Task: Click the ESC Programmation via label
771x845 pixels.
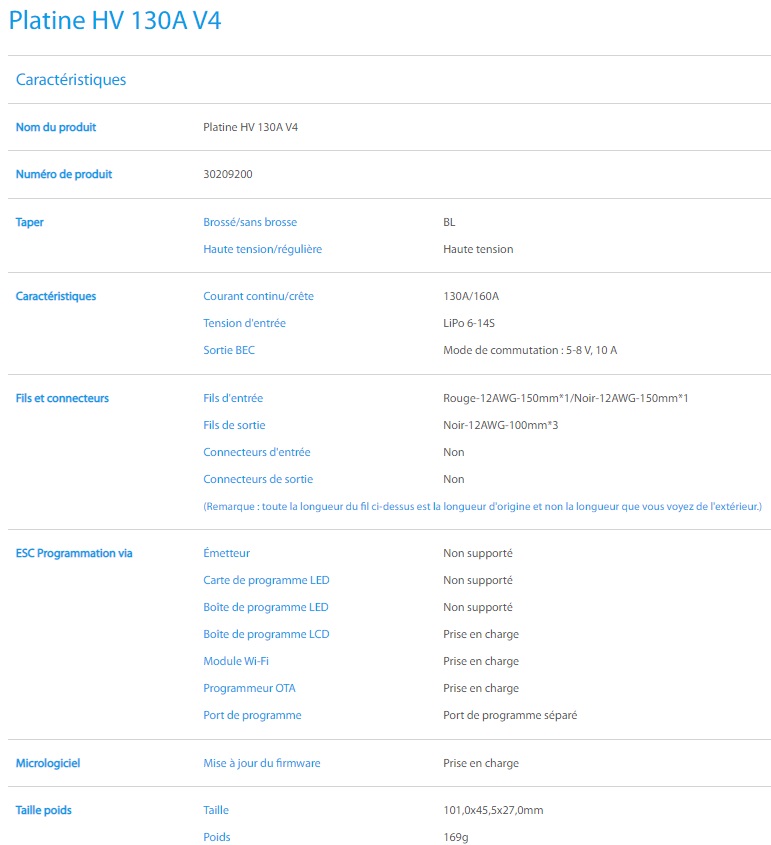Action: click(74, 553)
